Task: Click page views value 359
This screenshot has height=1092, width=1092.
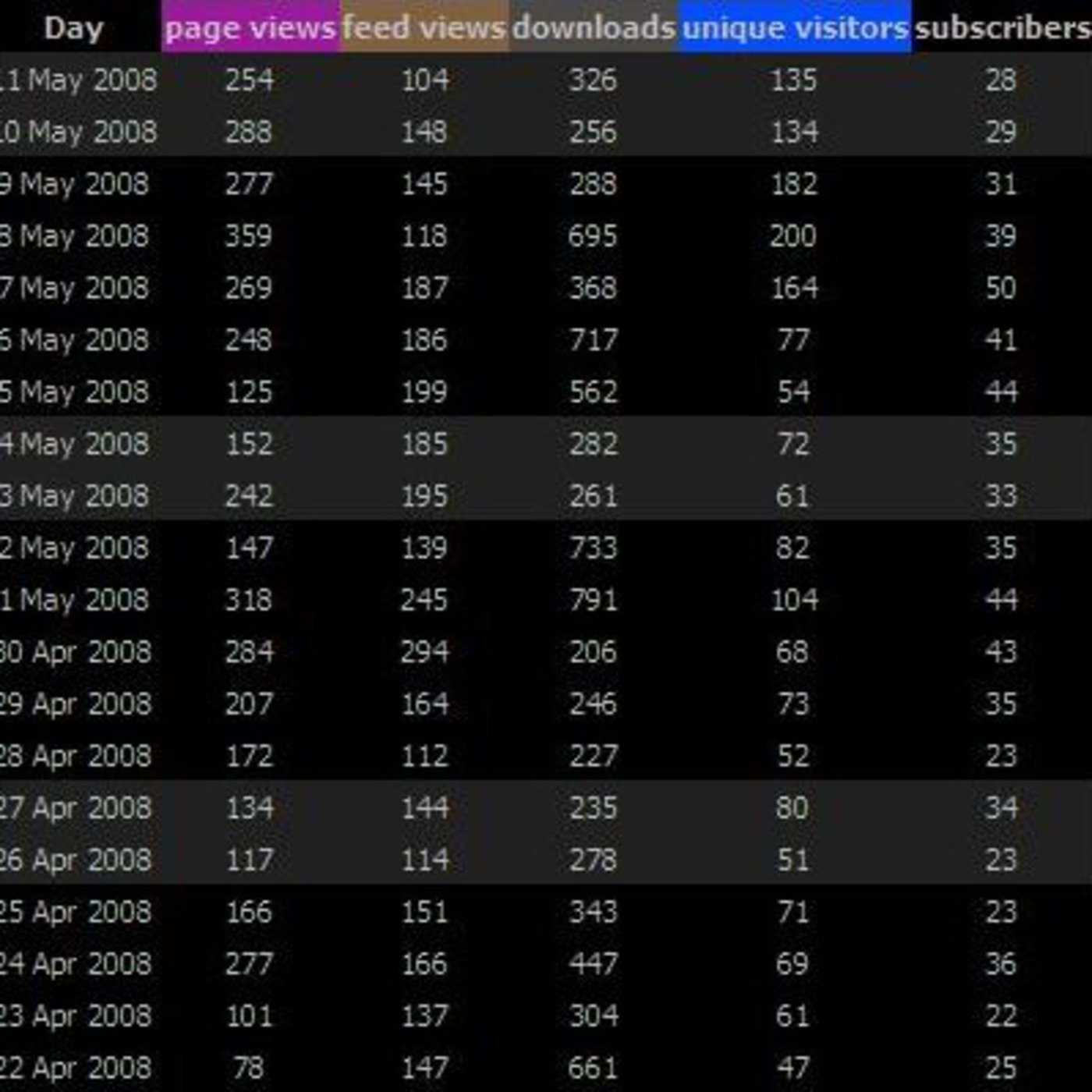Action: (x=249, y=236)
